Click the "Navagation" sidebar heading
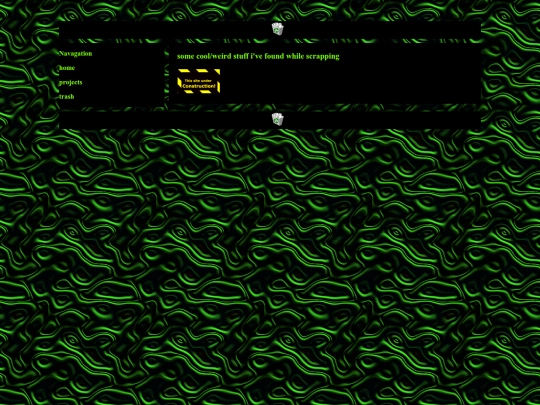 tap(75, 53)
